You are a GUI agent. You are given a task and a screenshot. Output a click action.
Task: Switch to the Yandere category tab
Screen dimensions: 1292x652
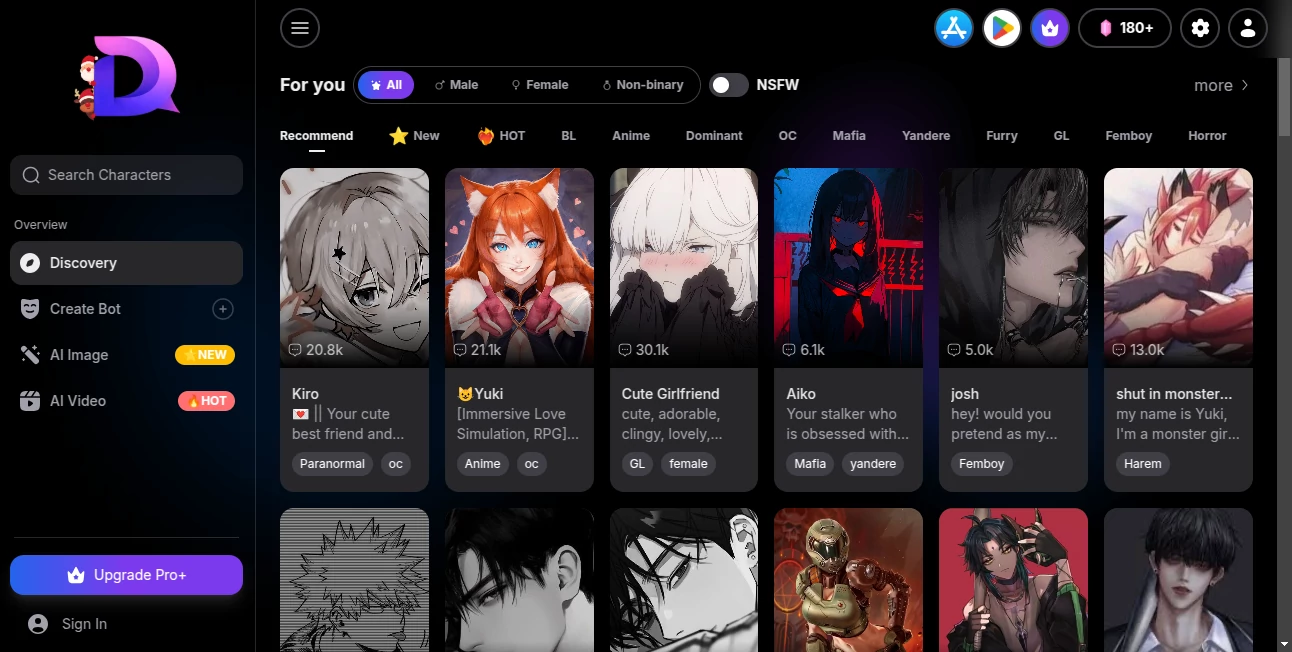click(925, 135)
